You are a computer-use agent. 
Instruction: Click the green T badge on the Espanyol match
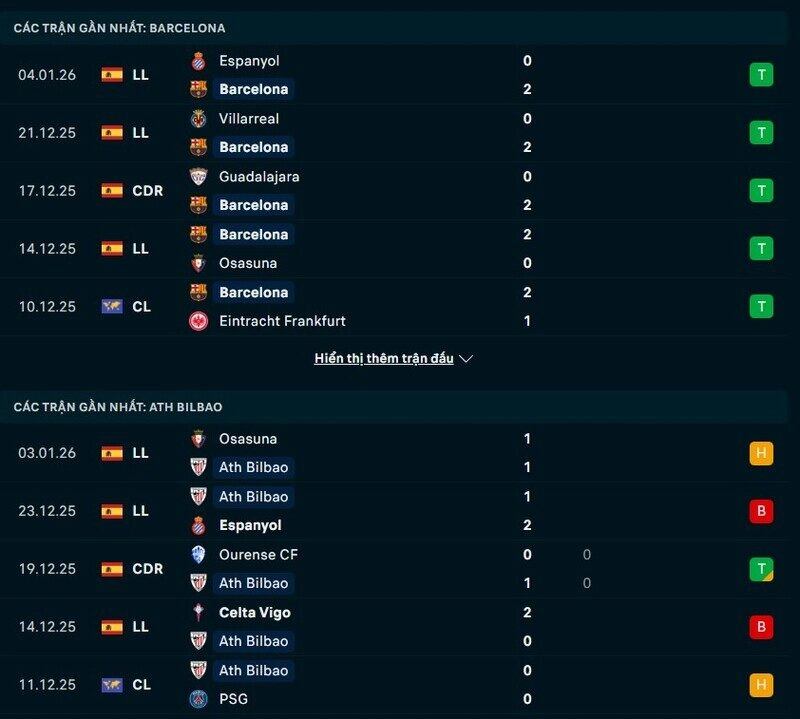coord(763,74)
